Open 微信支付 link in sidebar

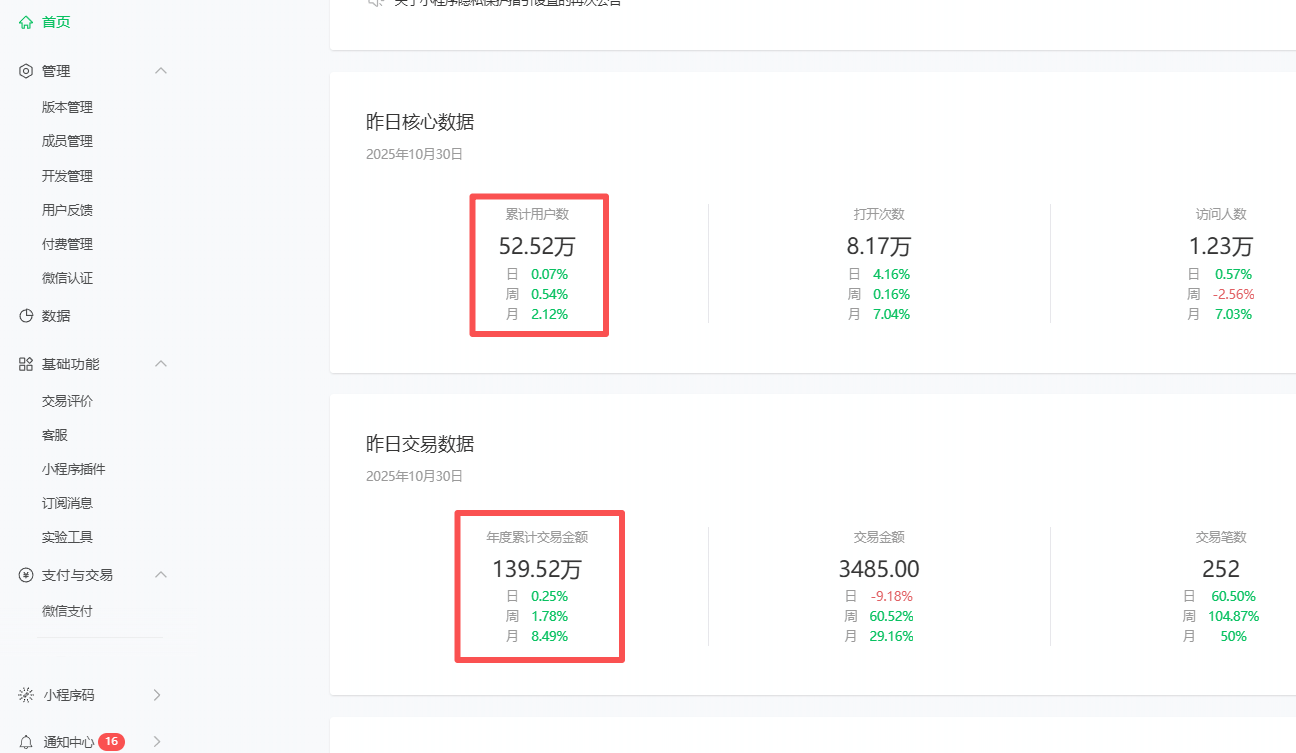(67, 611)
